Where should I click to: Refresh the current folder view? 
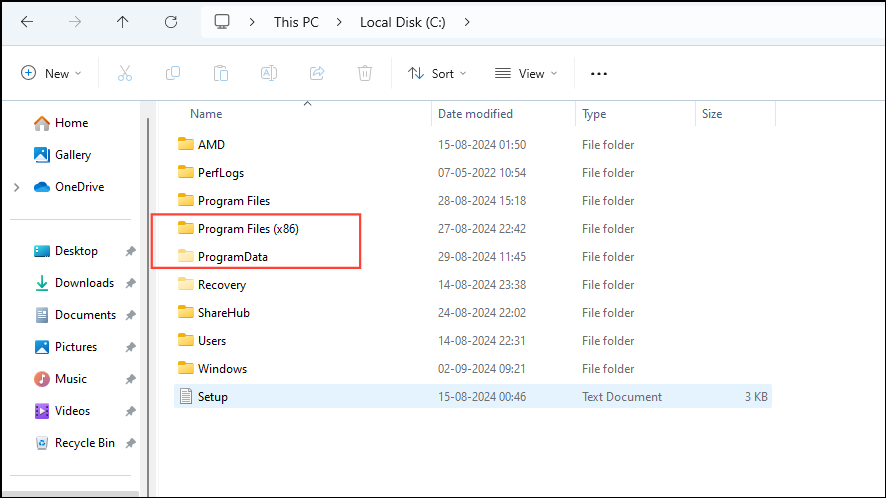coord(171,22)
